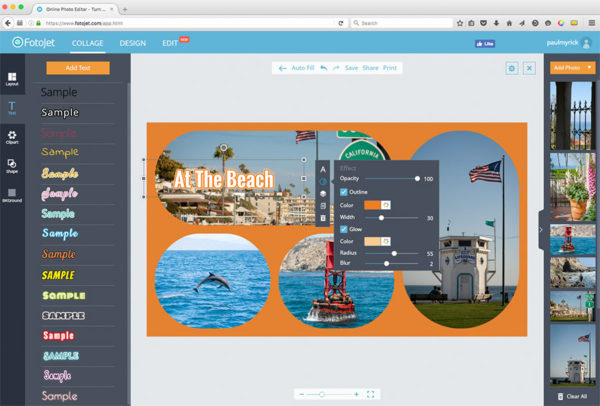This screenshot has height=406, width=600.
Task: Click the browser Search field
Action: click(402, 23)
